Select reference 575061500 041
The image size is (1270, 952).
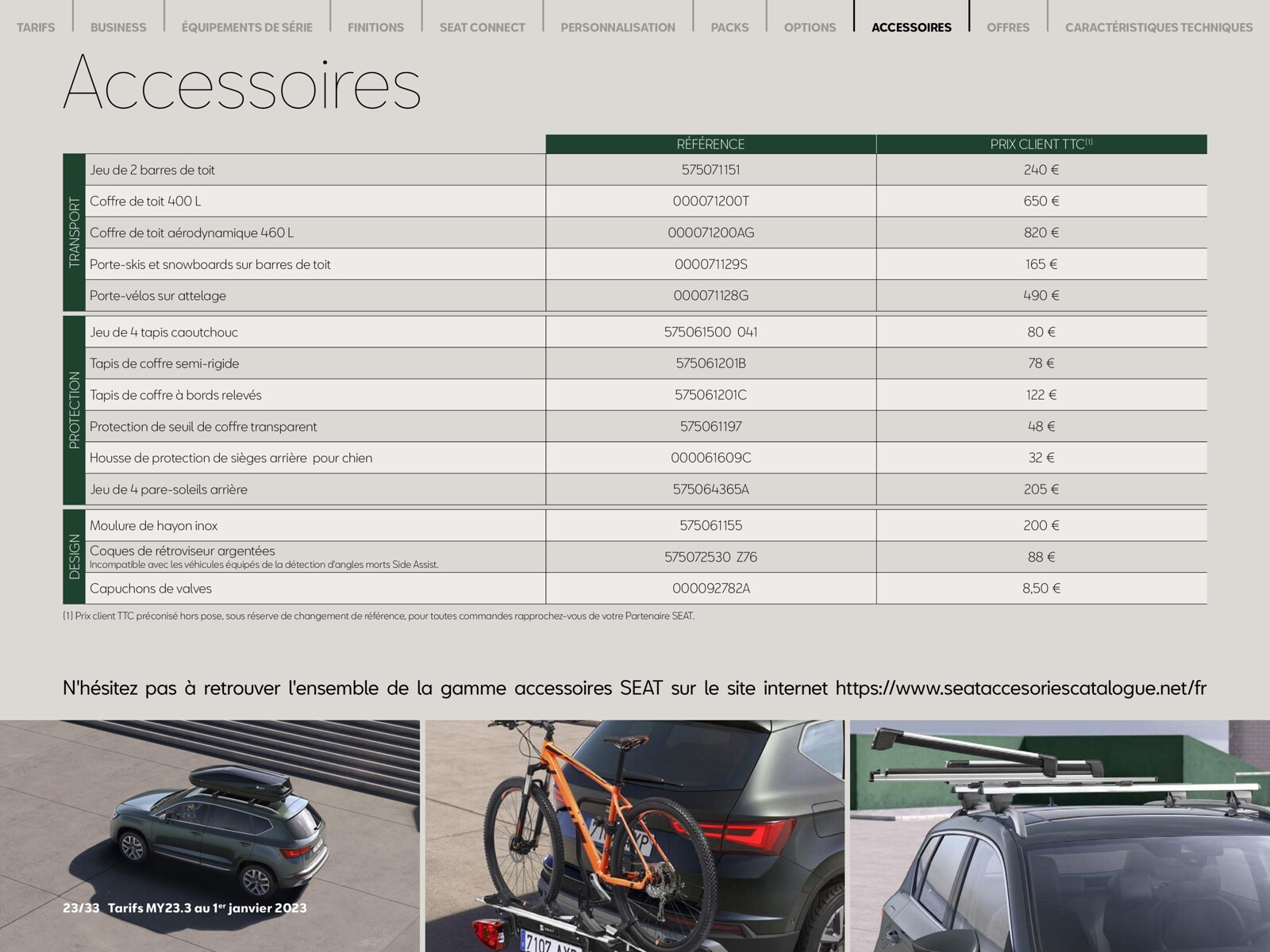pos(710,332)
